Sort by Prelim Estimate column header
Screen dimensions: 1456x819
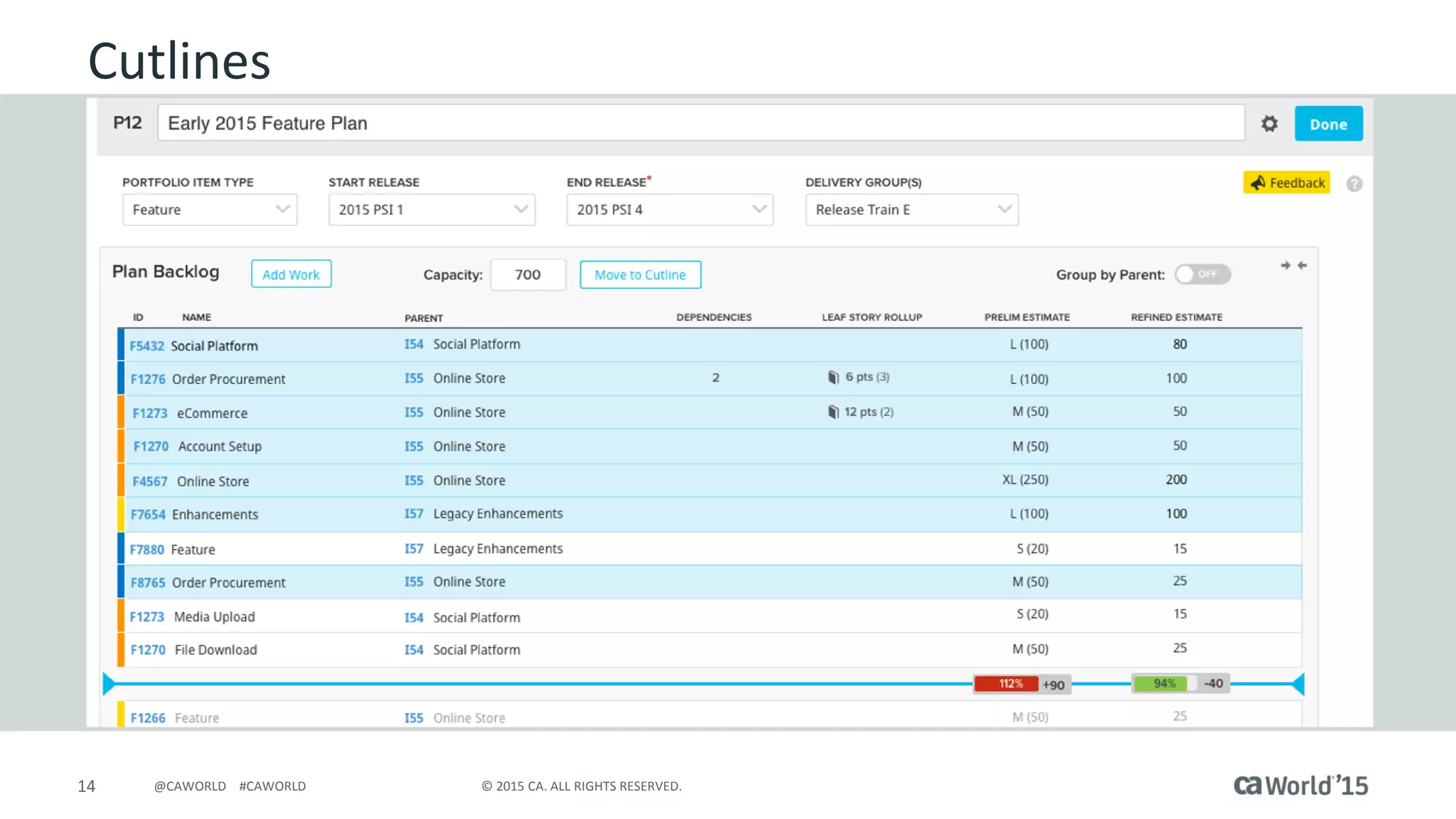[1026, 317]
